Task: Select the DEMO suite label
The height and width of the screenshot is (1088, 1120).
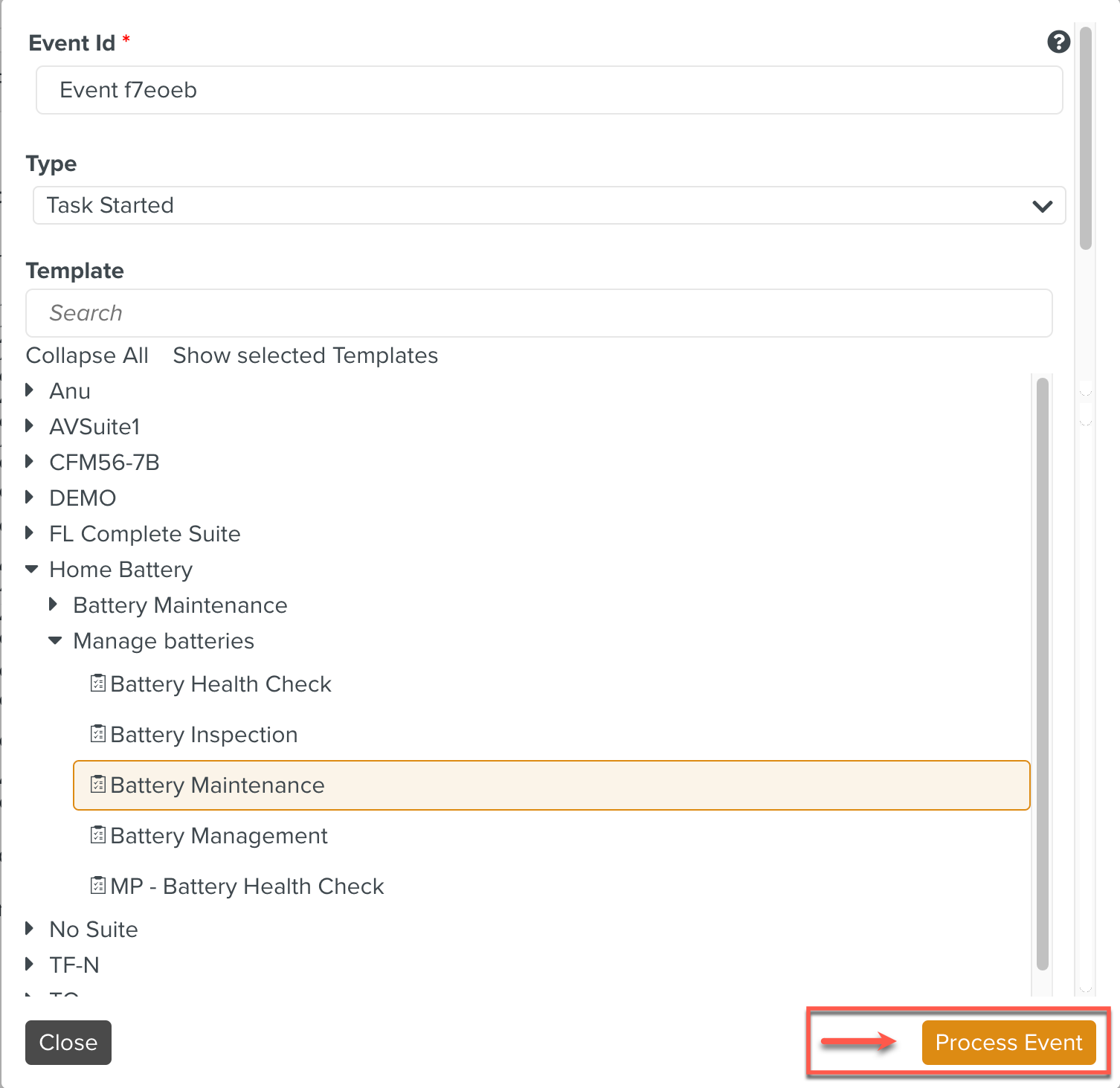Action: click(x=83, y=498)
